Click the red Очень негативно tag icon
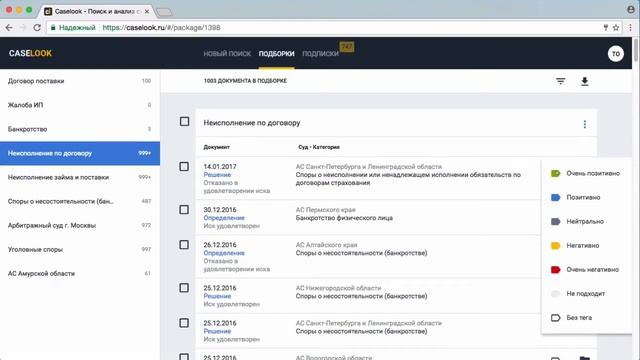This screenshot has width=640, height=360. tap(556, 270)
